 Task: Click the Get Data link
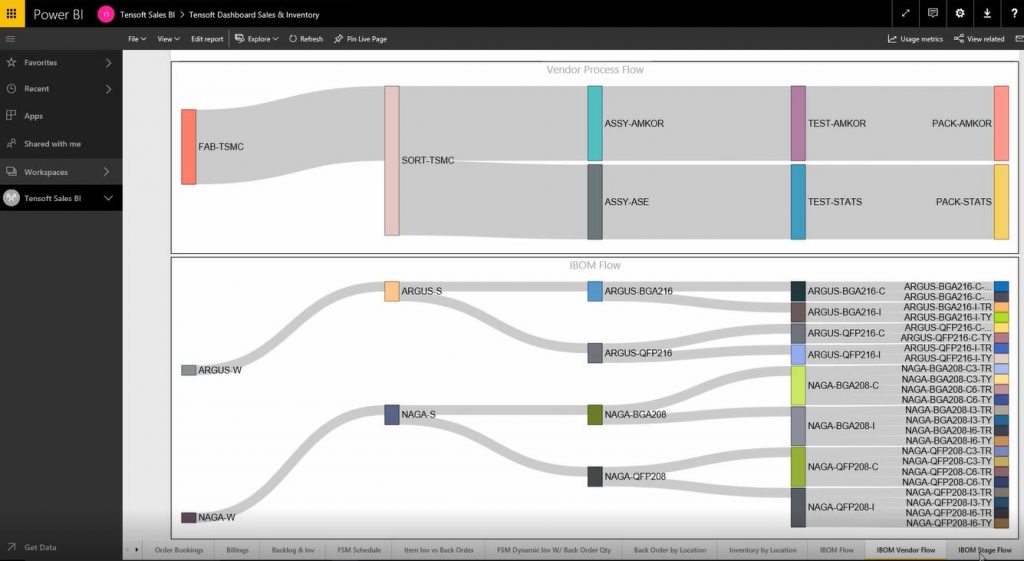tap(40, 547)
